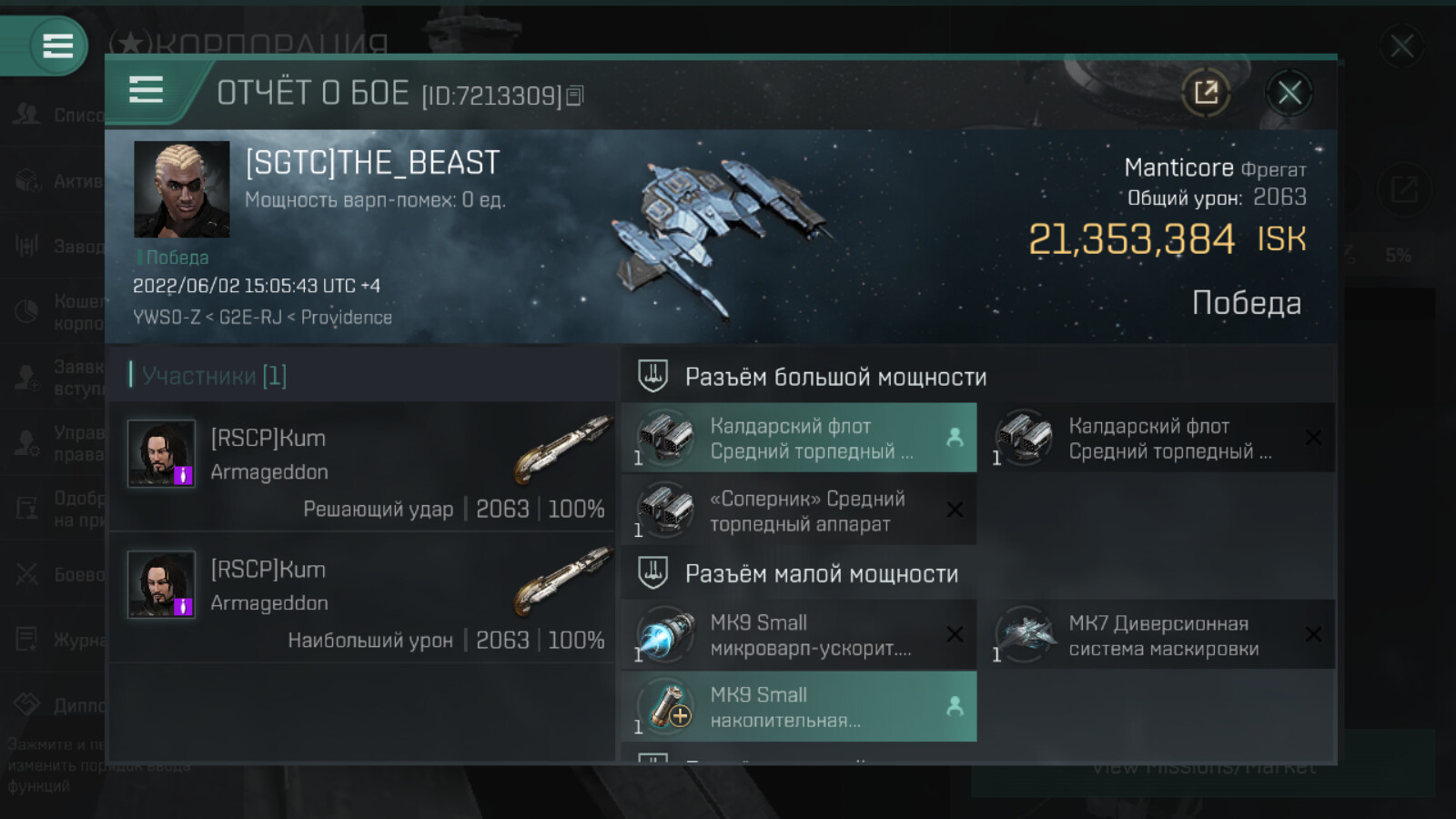This screenshot has height=819, width=1456.
Task: Open the battle report panel menu icon
Action: 147,90
